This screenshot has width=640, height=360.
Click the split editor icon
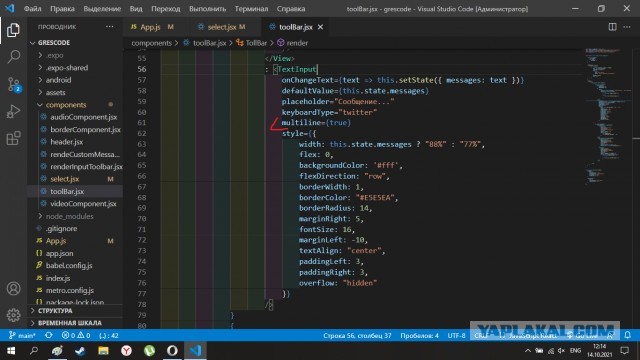click(x=612, y=27)
